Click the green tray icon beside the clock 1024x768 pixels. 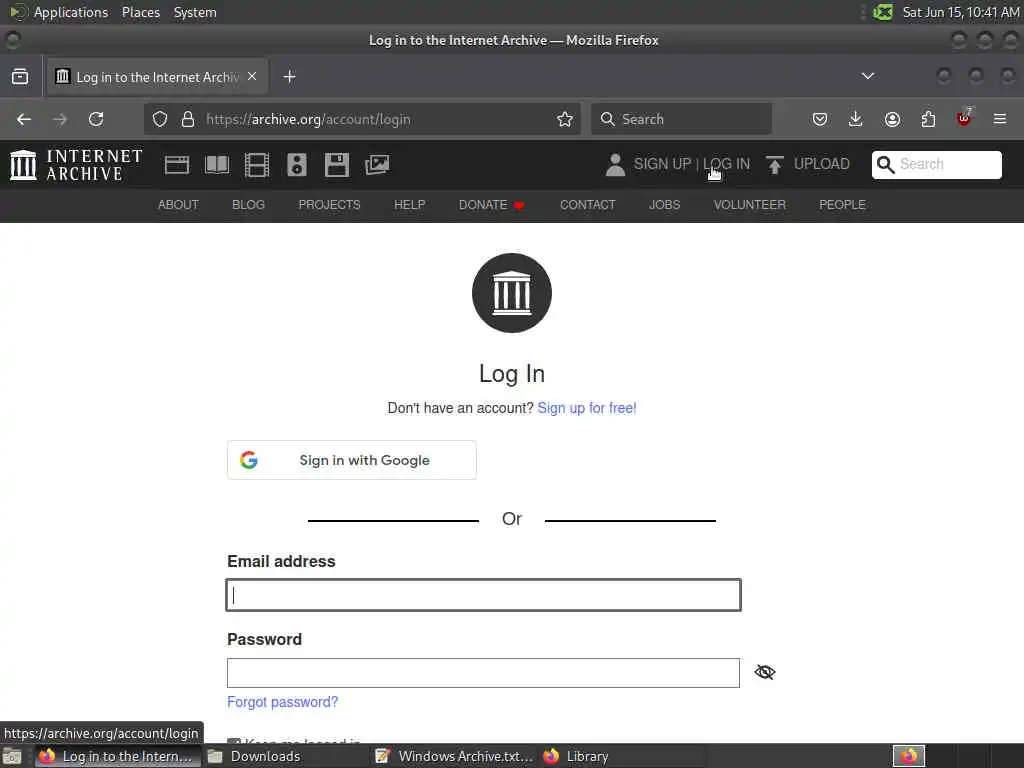click(x=883, y=12)
